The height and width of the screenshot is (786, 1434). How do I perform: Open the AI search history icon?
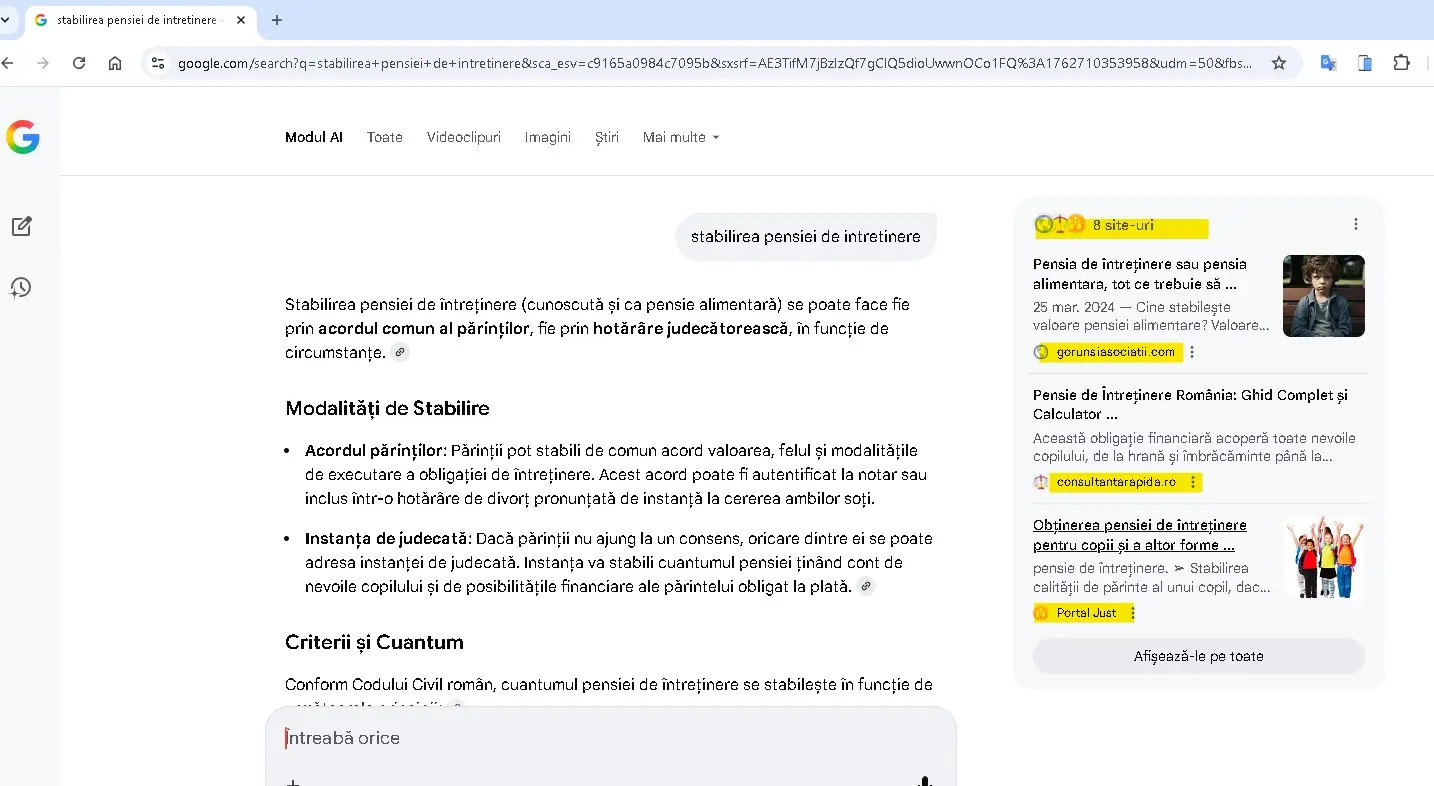21,288
